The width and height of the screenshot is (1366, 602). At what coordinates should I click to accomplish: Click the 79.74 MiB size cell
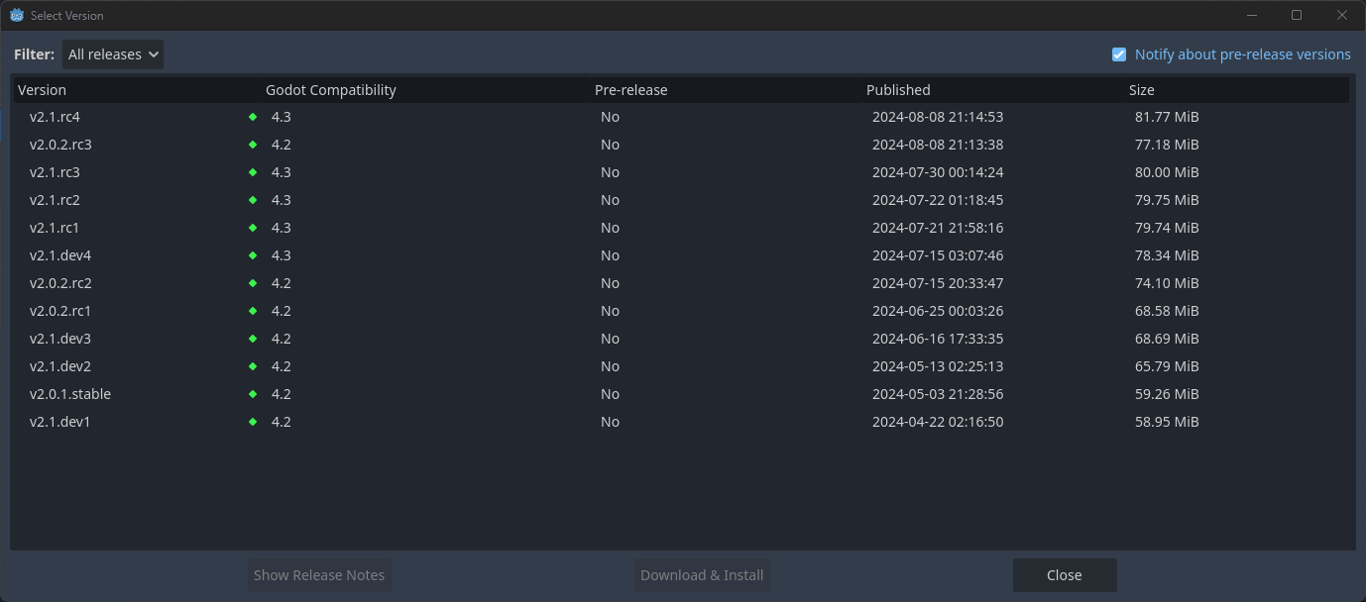1167,228
